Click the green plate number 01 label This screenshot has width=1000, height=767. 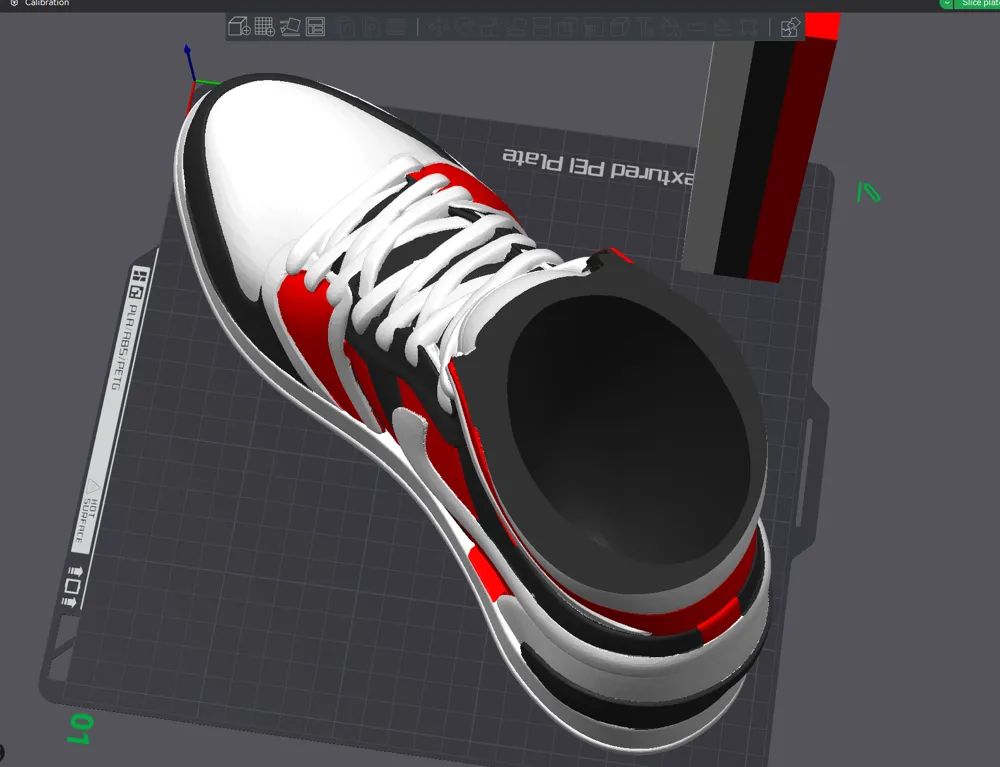80,729
